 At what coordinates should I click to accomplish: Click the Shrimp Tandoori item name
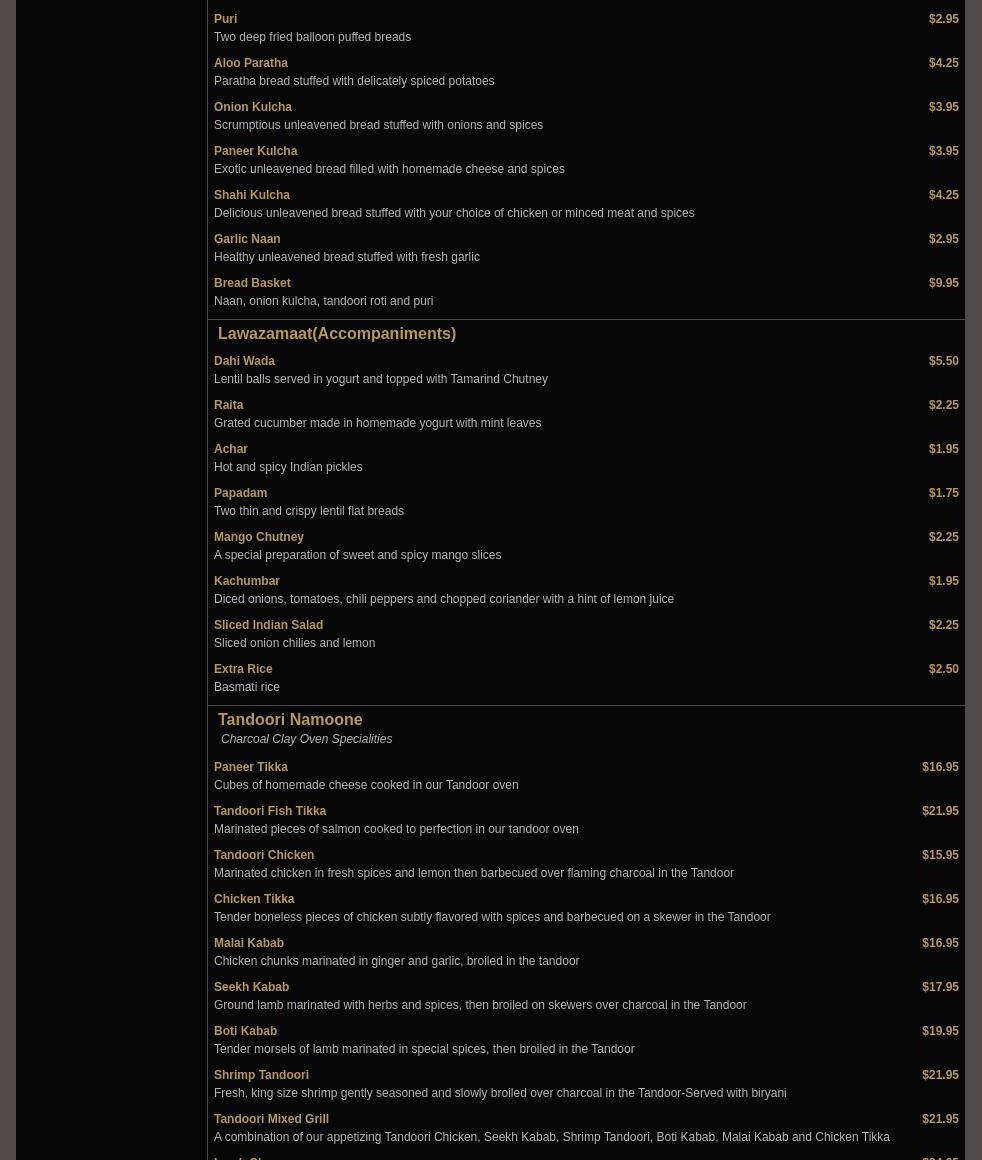tap(261, 1075)
